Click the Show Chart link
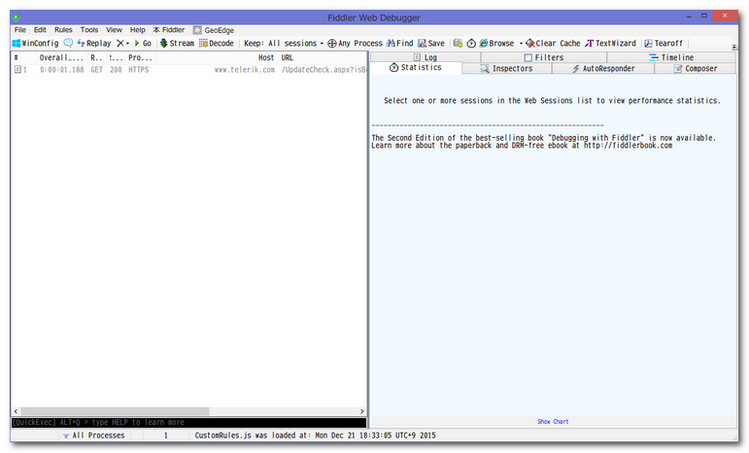Screen dimensions: 749x453 [x=553, y=421]
